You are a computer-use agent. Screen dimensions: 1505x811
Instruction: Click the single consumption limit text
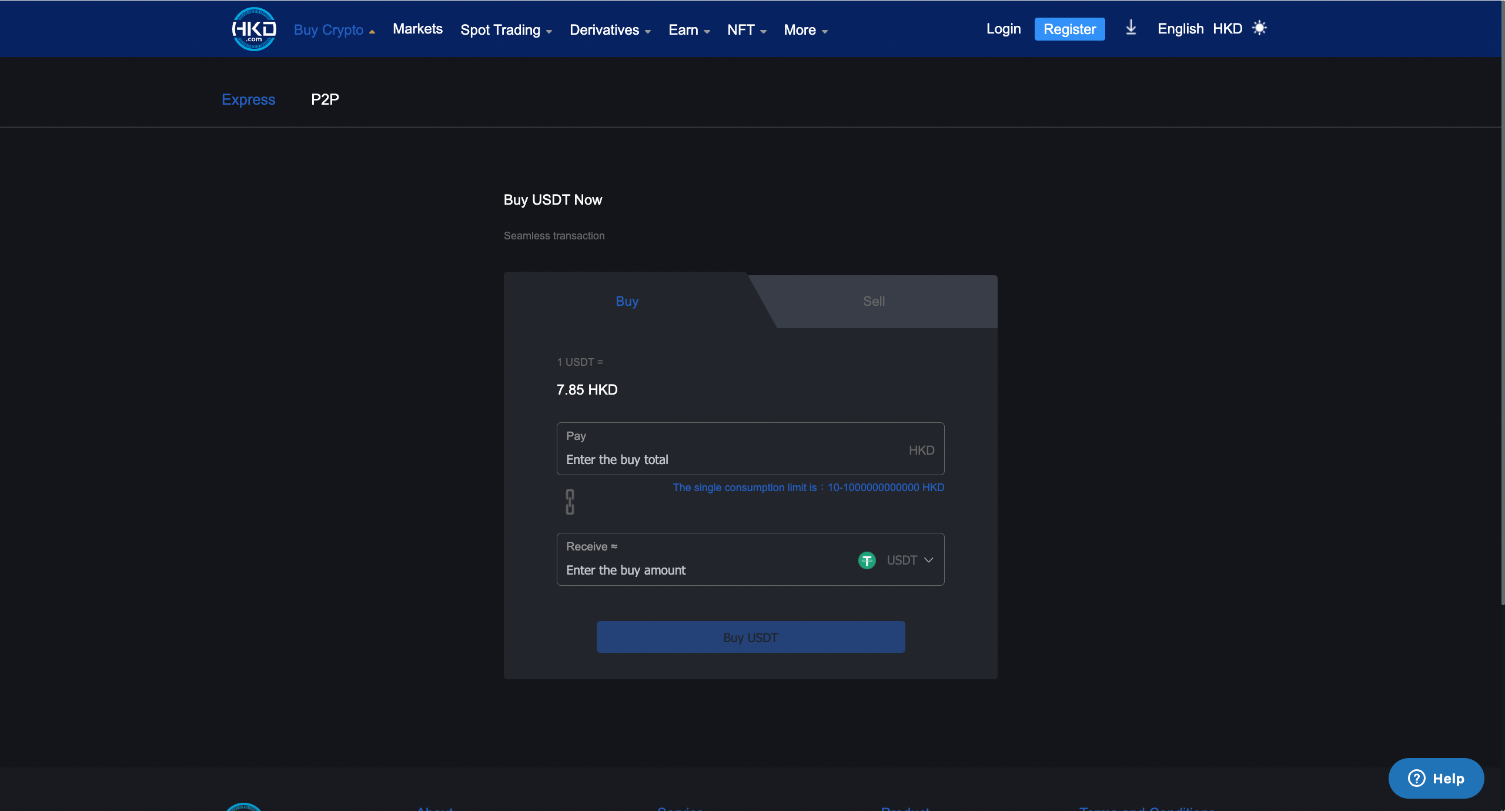pos(808,488)
